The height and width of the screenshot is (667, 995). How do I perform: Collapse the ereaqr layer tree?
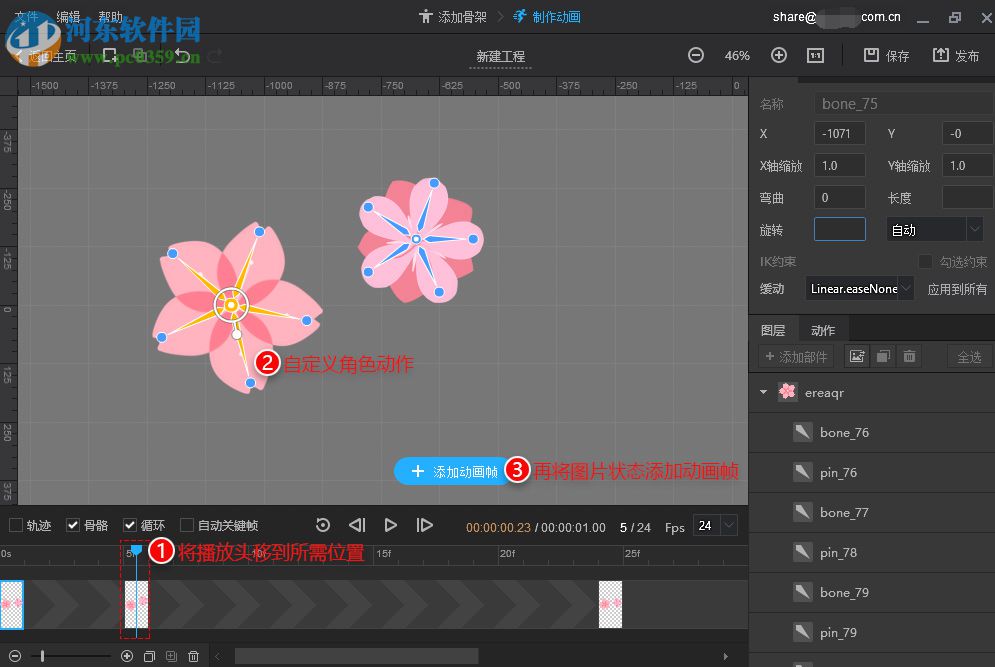(763, 393)
